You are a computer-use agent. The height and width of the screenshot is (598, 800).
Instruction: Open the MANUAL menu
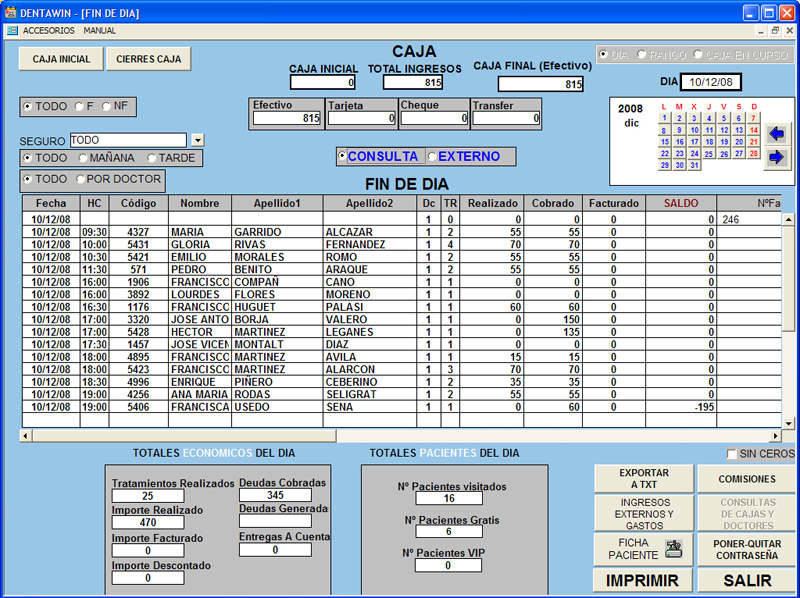[x=100, y=31]
